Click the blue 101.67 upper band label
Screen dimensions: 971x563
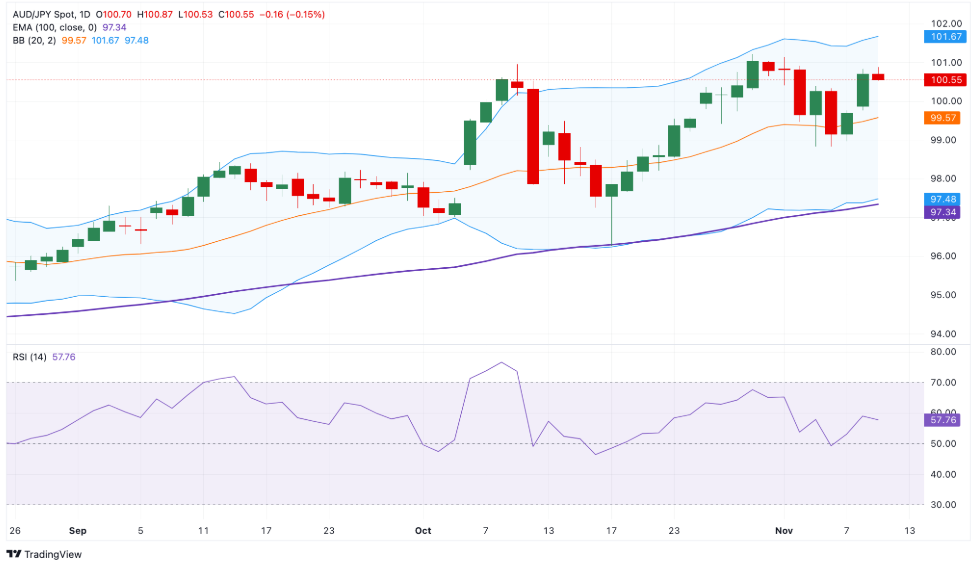pyautogui.click(x=945, y=36)
